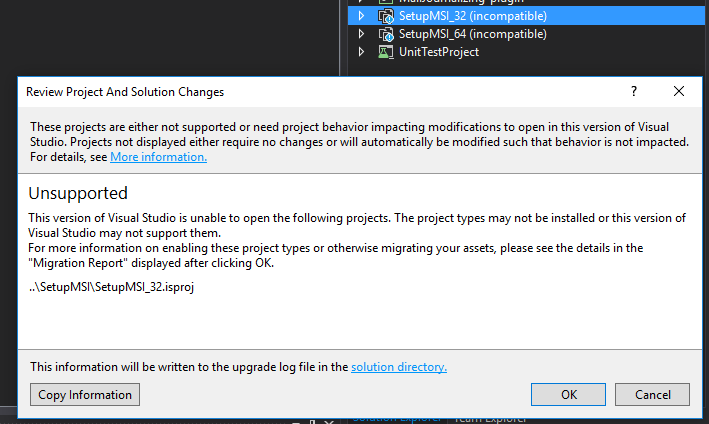Click the Copy Information button
709x424 pixels.
click(85, 395)
